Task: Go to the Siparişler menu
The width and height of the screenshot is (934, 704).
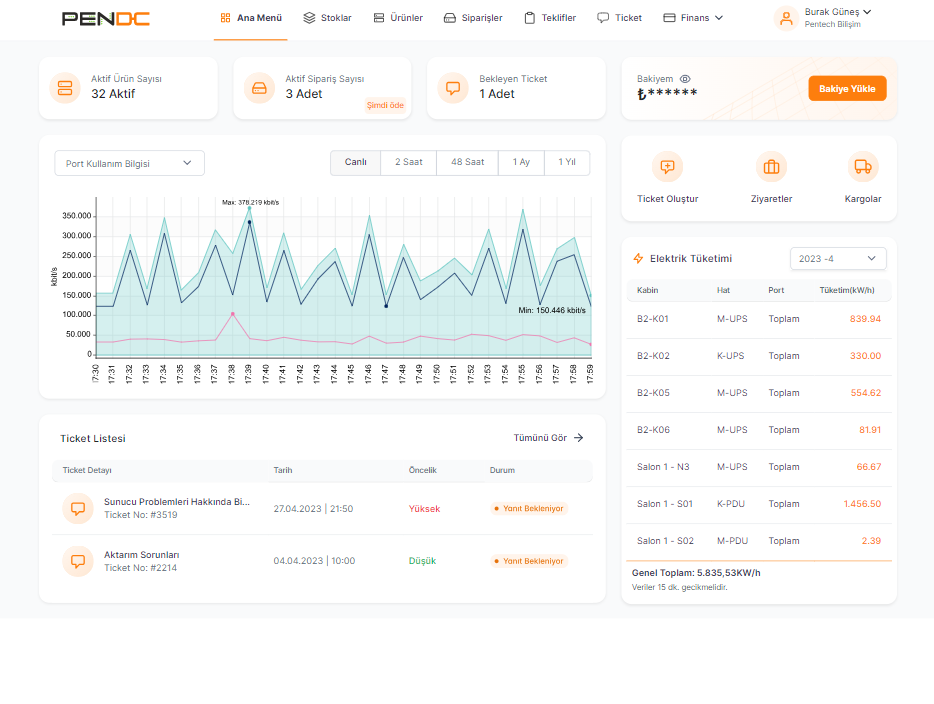Action: (x=472, y=18)
